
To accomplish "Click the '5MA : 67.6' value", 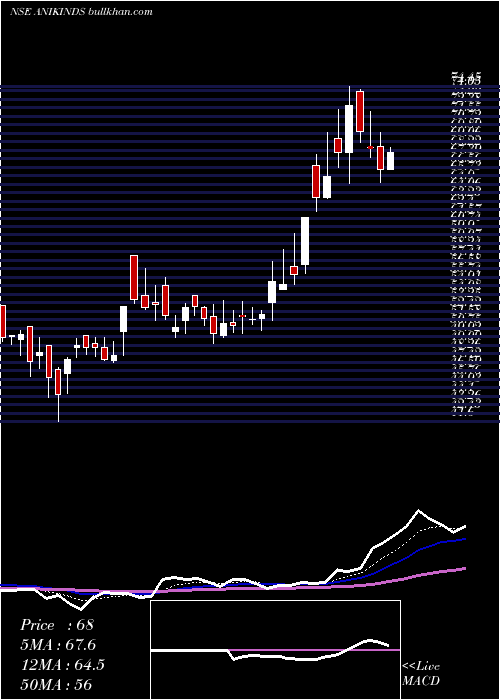I will [x=58, y=645].
